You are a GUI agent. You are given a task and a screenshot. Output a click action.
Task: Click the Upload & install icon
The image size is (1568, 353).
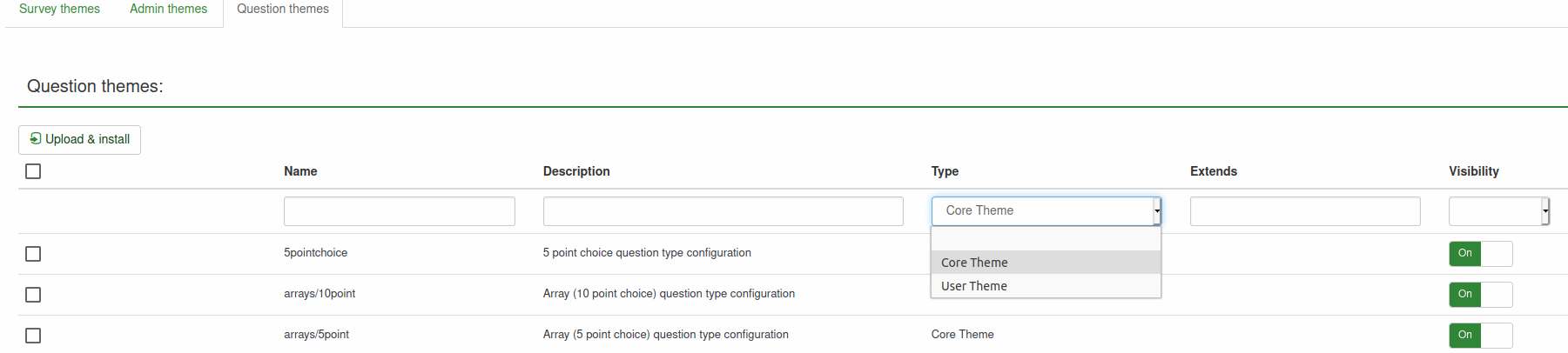coord(36,139)
